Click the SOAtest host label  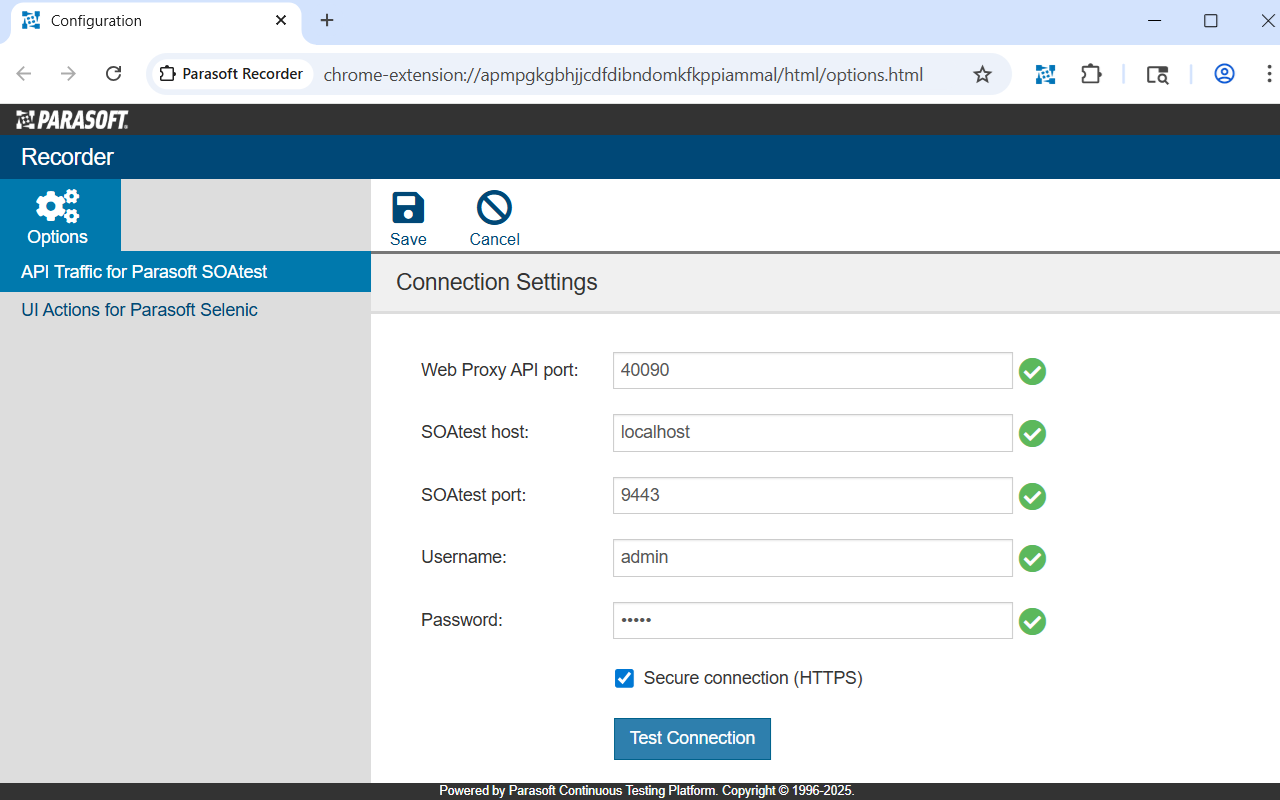tap(475, 432)
